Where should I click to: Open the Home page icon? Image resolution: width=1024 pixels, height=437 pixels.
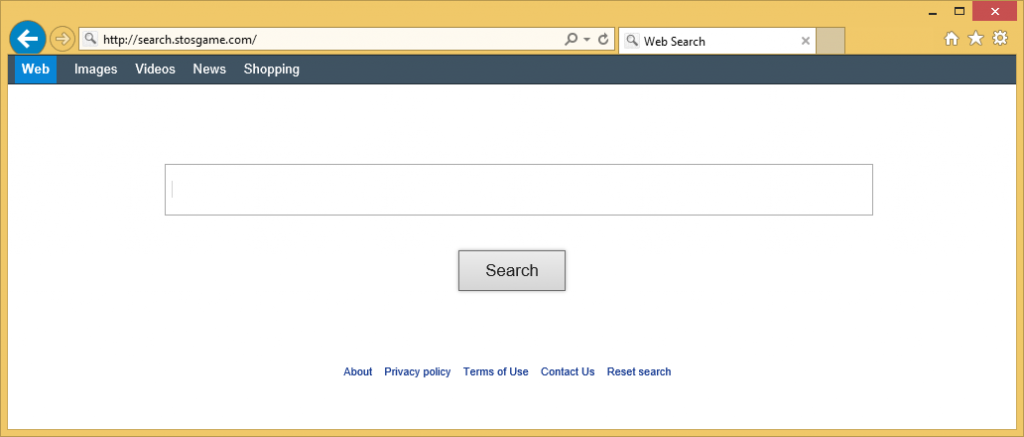pyautogui.click(x=951, y=39)
